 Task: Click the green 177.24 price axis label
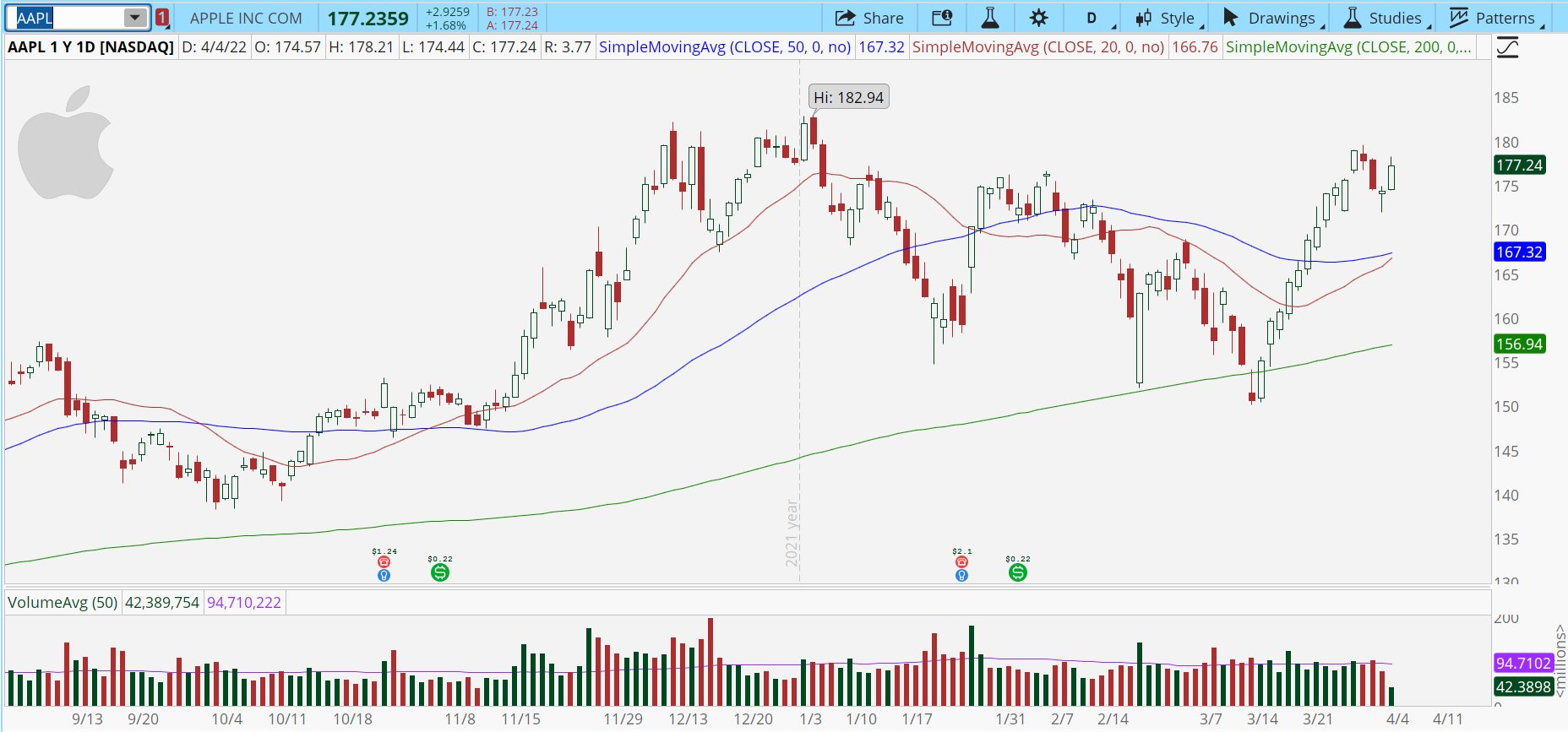[1519, 165]
